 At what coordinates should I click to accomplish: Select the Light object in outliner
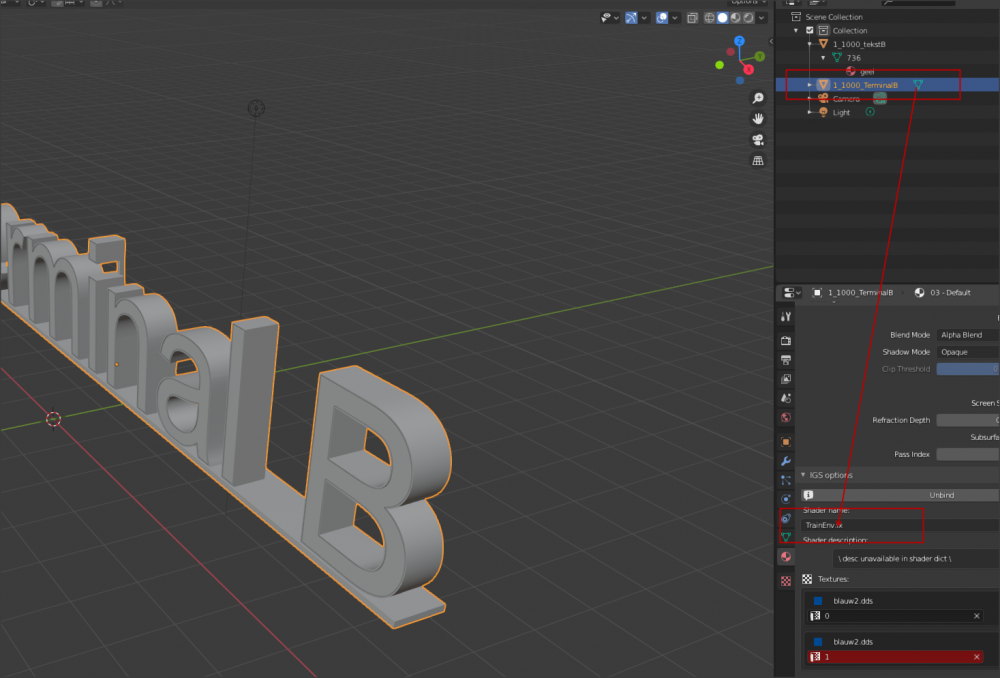[x=841, y=113]
